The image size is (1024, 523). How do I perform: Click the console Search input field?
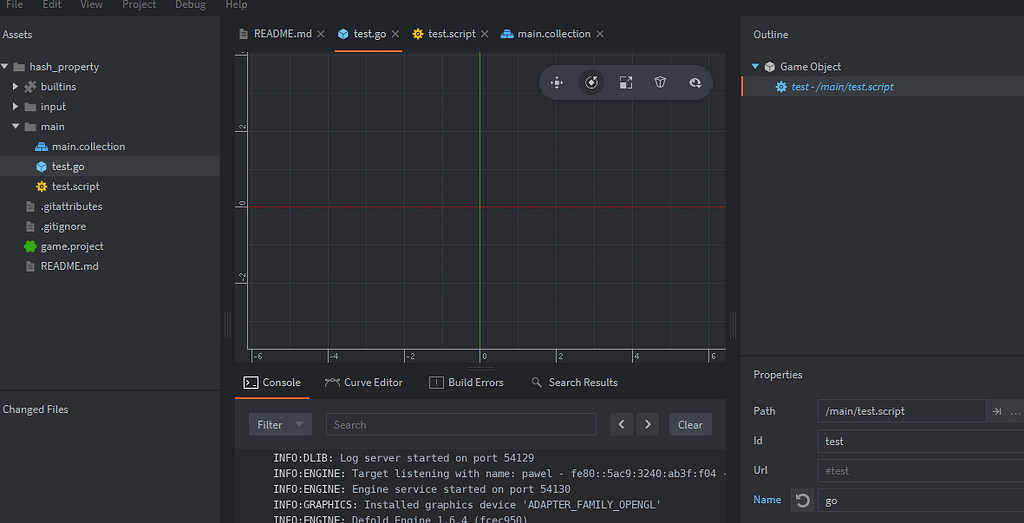pyautogui.click(x=461, y=425)
